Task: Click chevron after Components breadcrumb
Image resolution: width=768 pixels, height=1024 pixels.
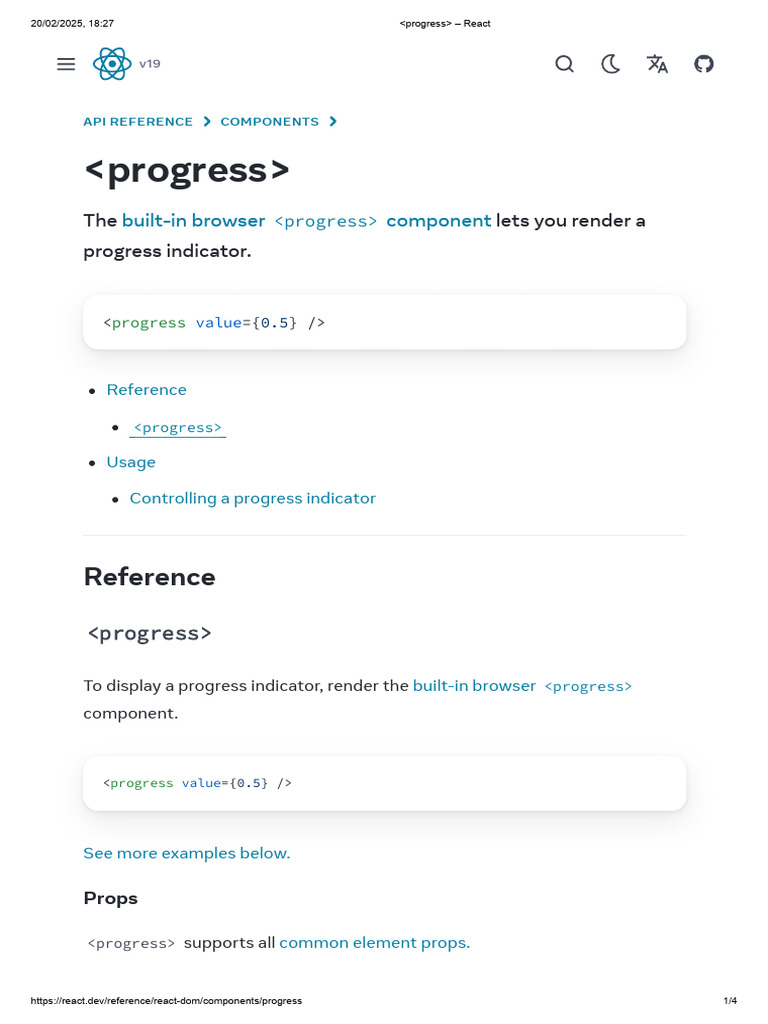Action: pyautogui.click(x=333, y=122)
